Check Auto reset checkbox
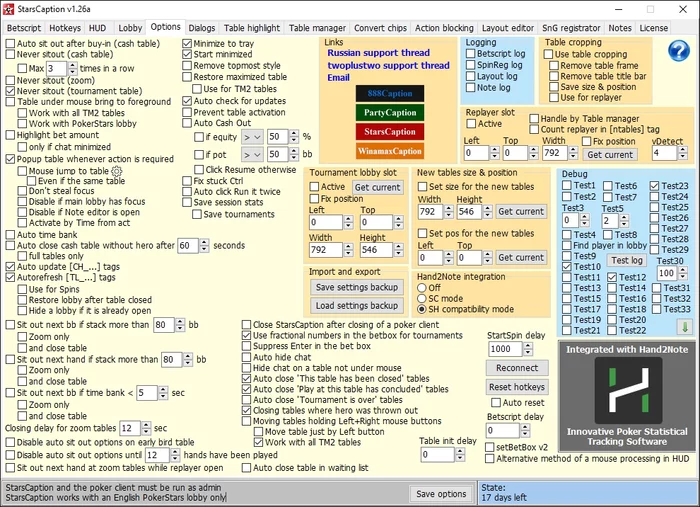Viewport: 700px width, 507px height. (x=496, y=403)
